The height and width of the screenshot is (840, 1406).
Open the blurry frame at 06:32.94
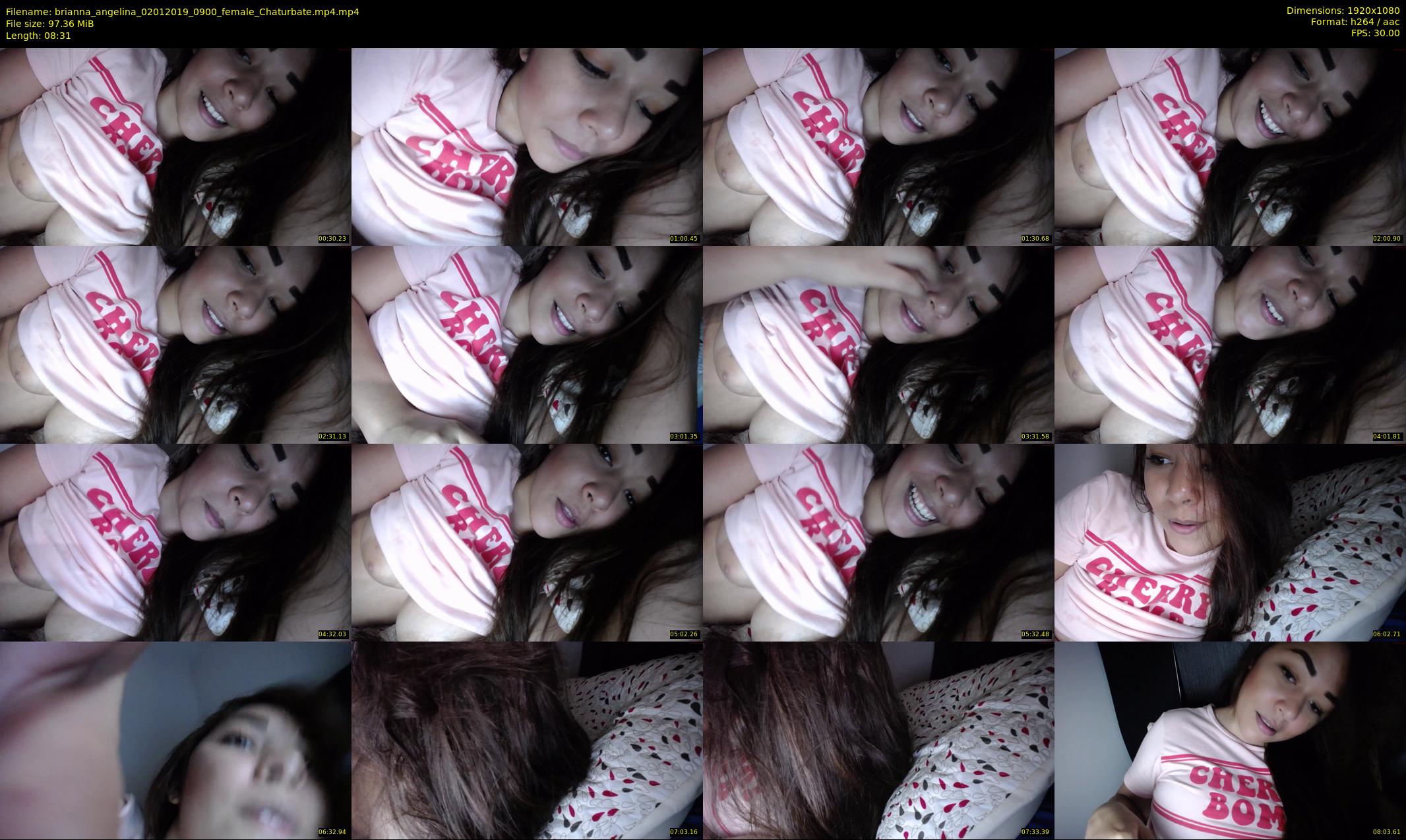(175, 740)
